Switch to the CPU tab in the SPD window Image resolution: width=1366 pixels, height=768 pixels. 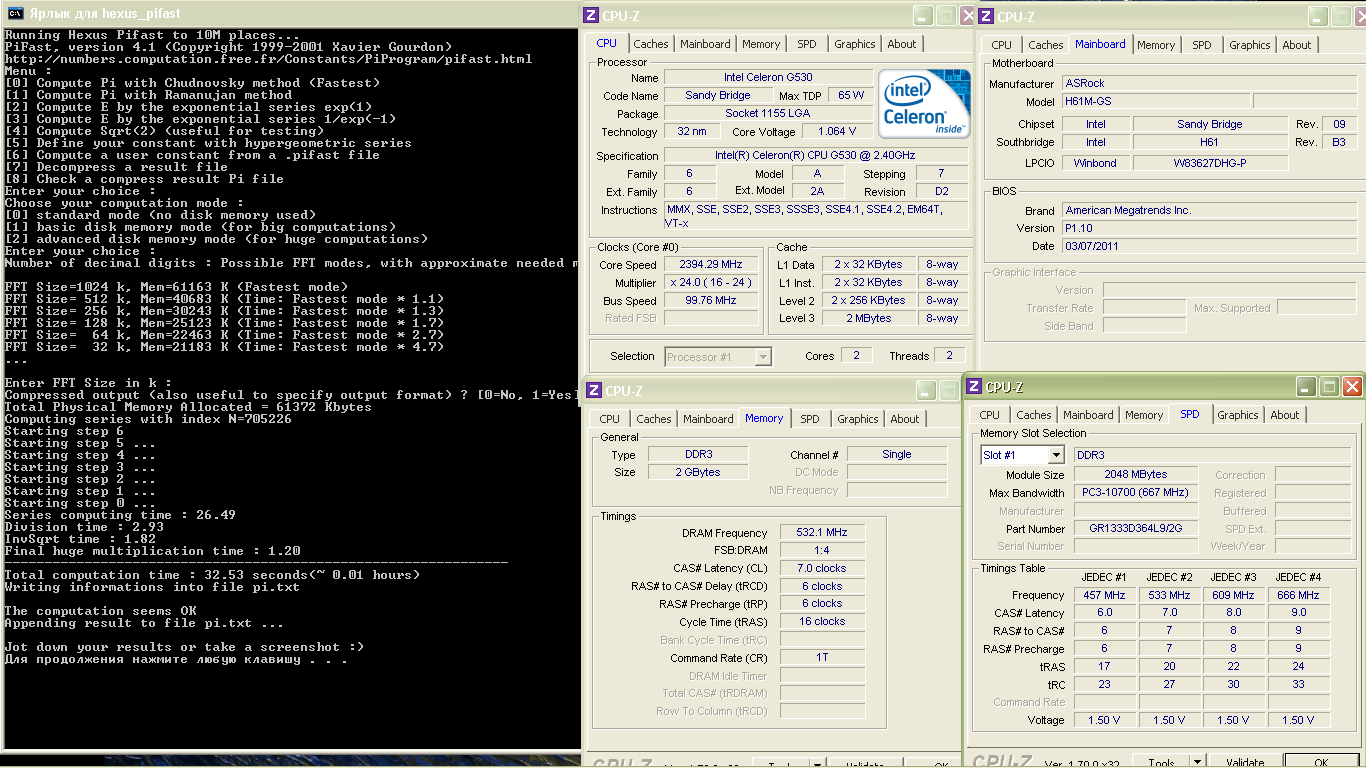click(990, 415)
